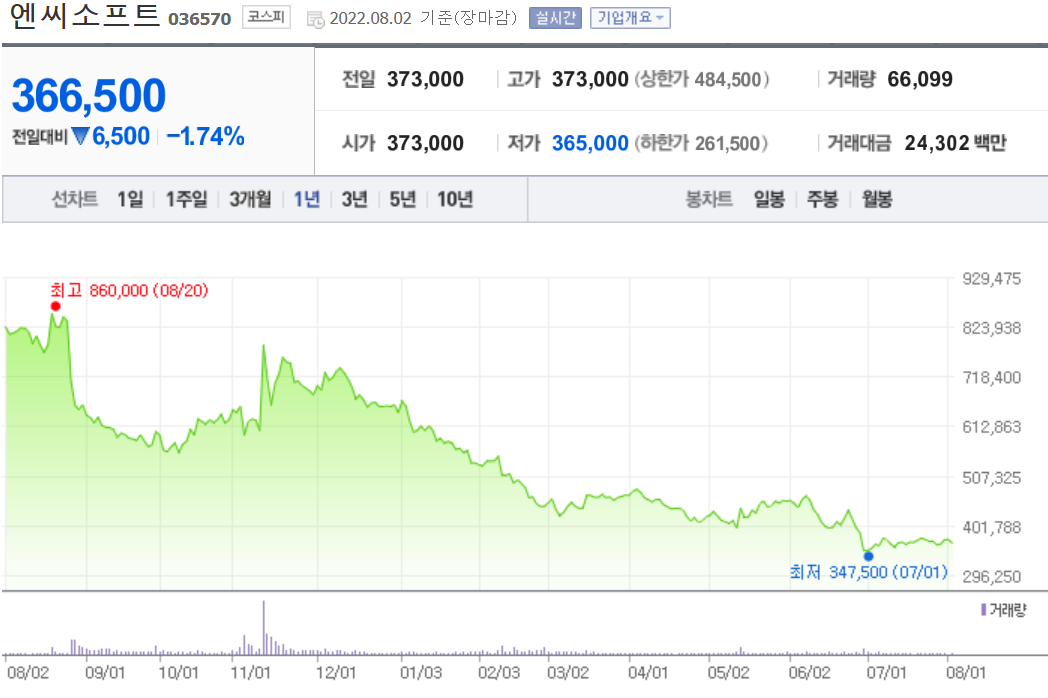Select the 1년 line chart tab
The width and height of the screenshot is (1048, 698).
click(x=307, y=199)
